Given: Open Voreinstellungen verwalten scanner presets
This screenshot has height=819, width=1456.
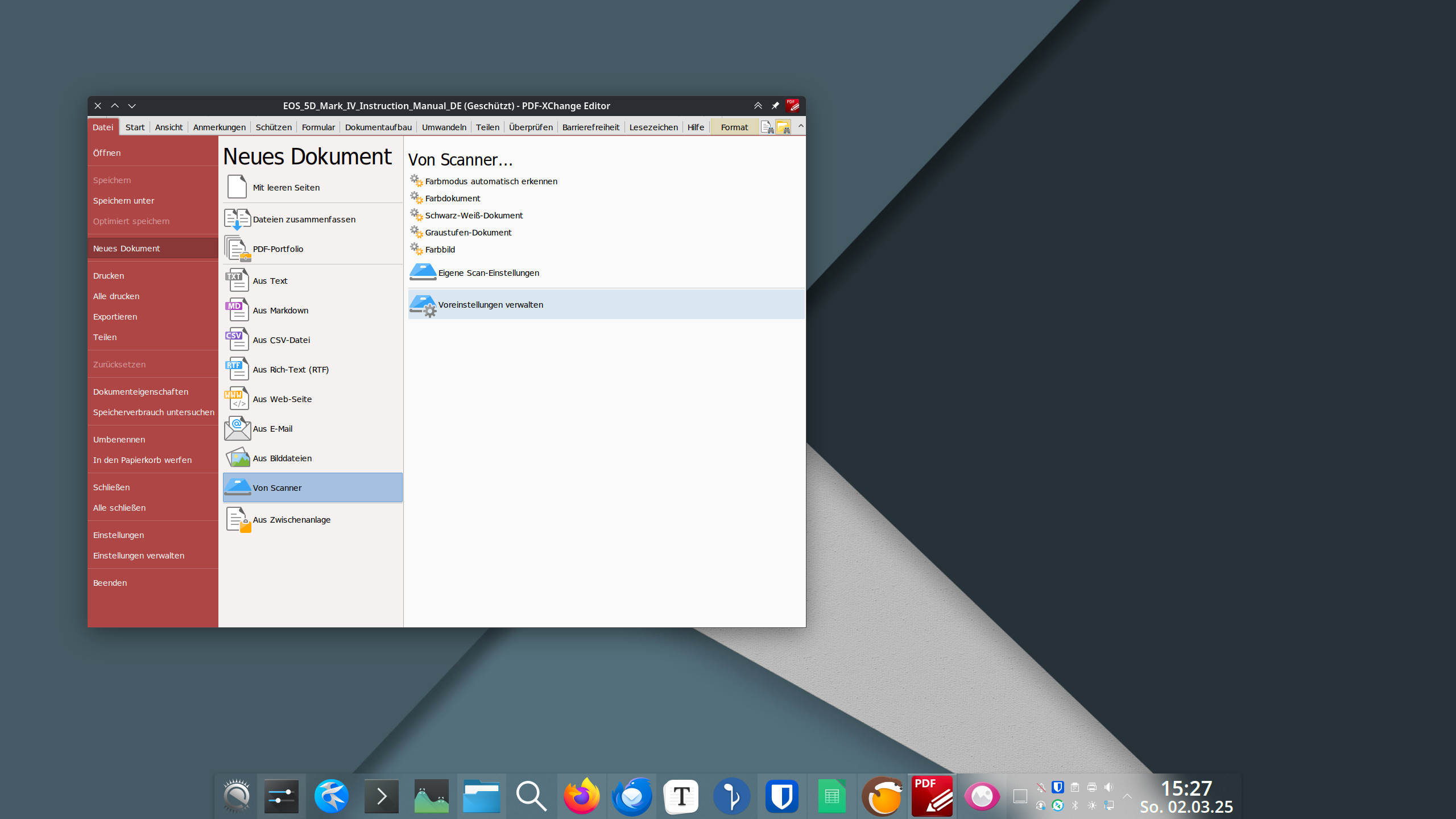Looking at the screenshot, I should click(x=490, y=305).
